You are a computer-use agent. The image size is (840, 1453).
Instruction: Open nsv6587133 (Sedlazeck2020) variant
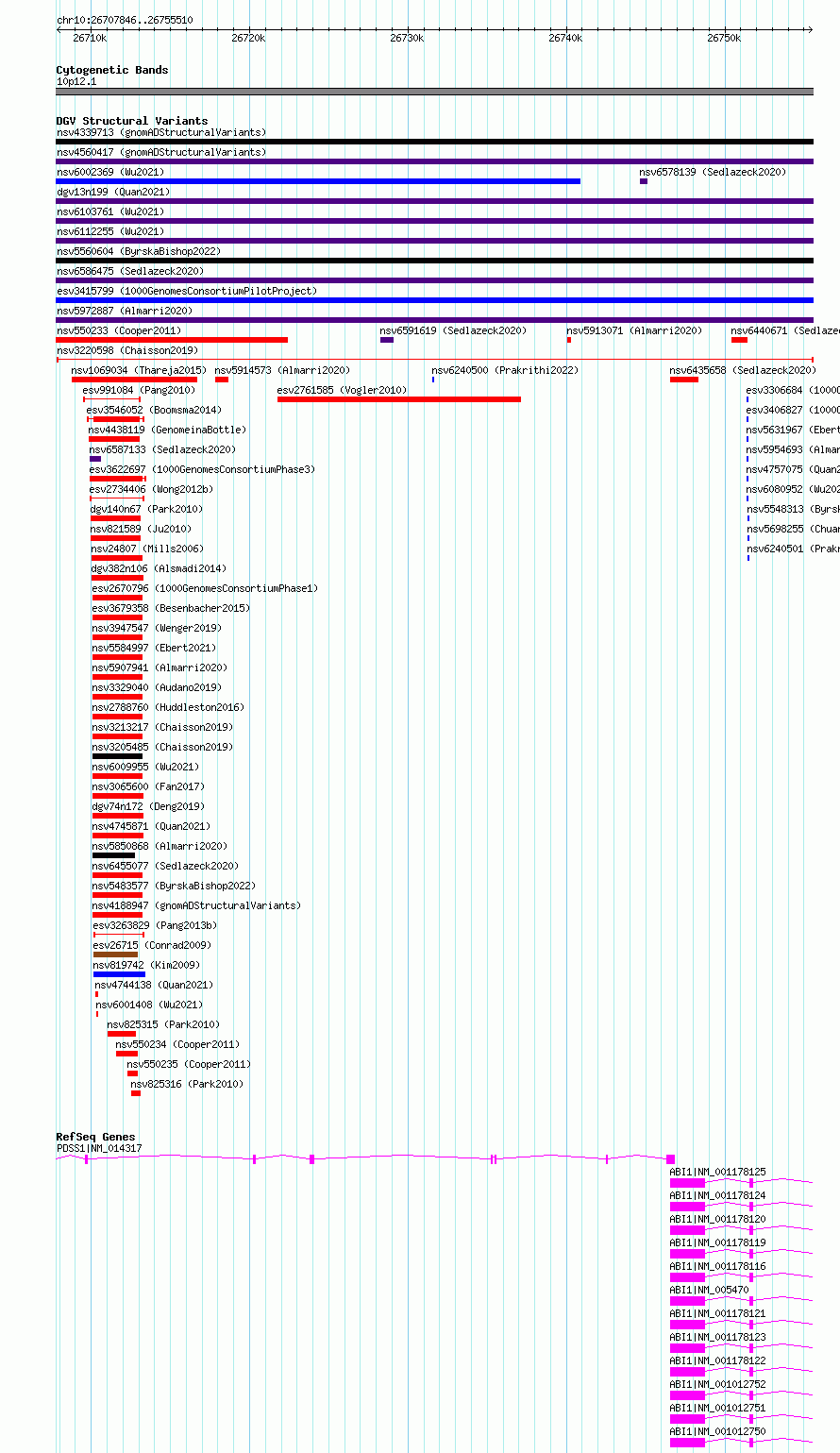click(x=162, y=449)
